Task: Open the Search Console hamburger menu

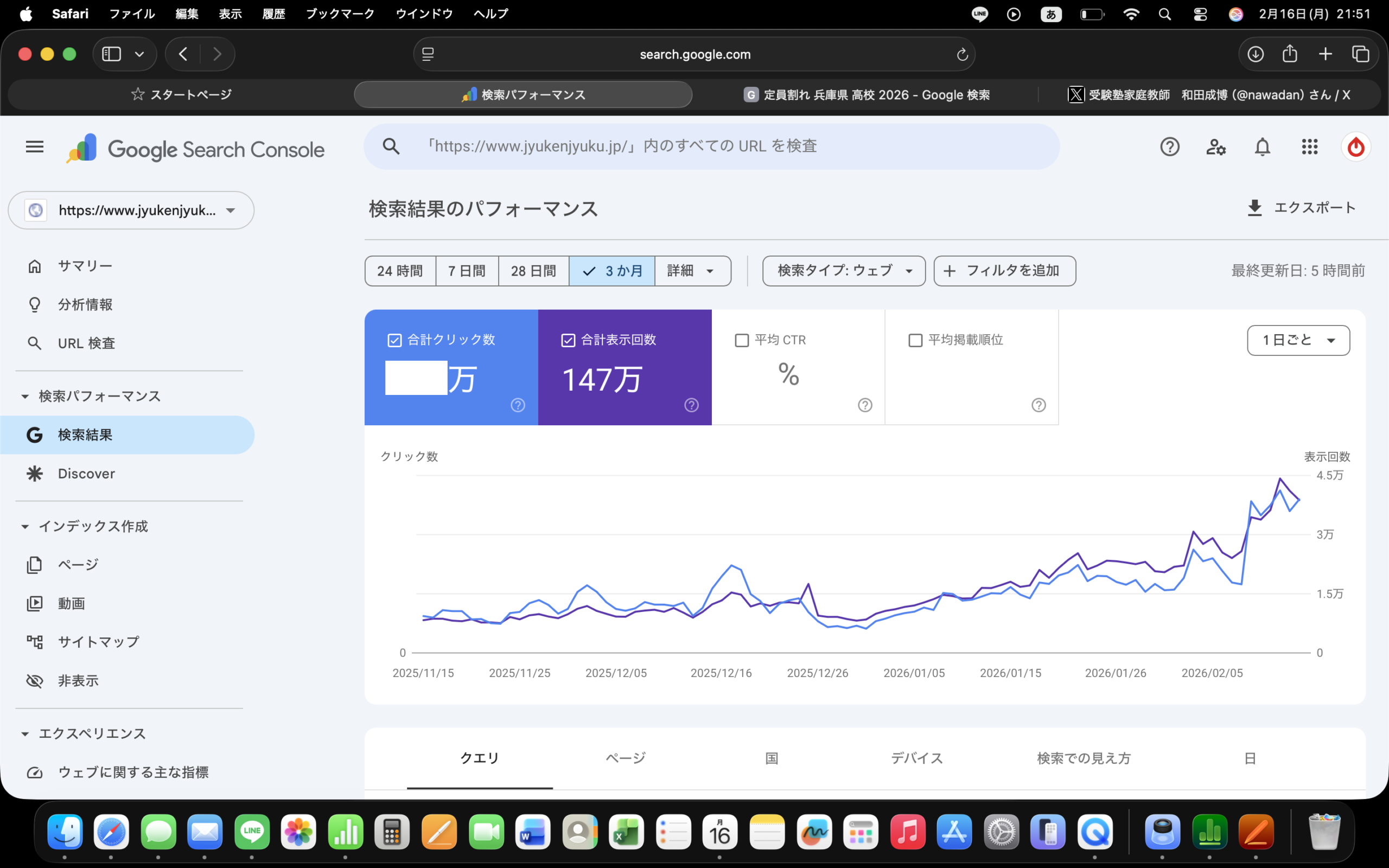Action: (x=34, y=147)
